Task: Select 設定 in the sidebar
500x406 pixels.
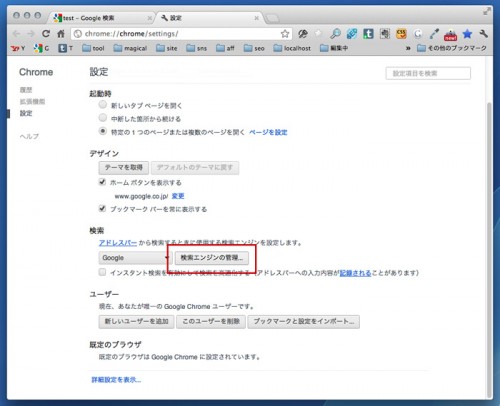Action: [x=26, y=113]
